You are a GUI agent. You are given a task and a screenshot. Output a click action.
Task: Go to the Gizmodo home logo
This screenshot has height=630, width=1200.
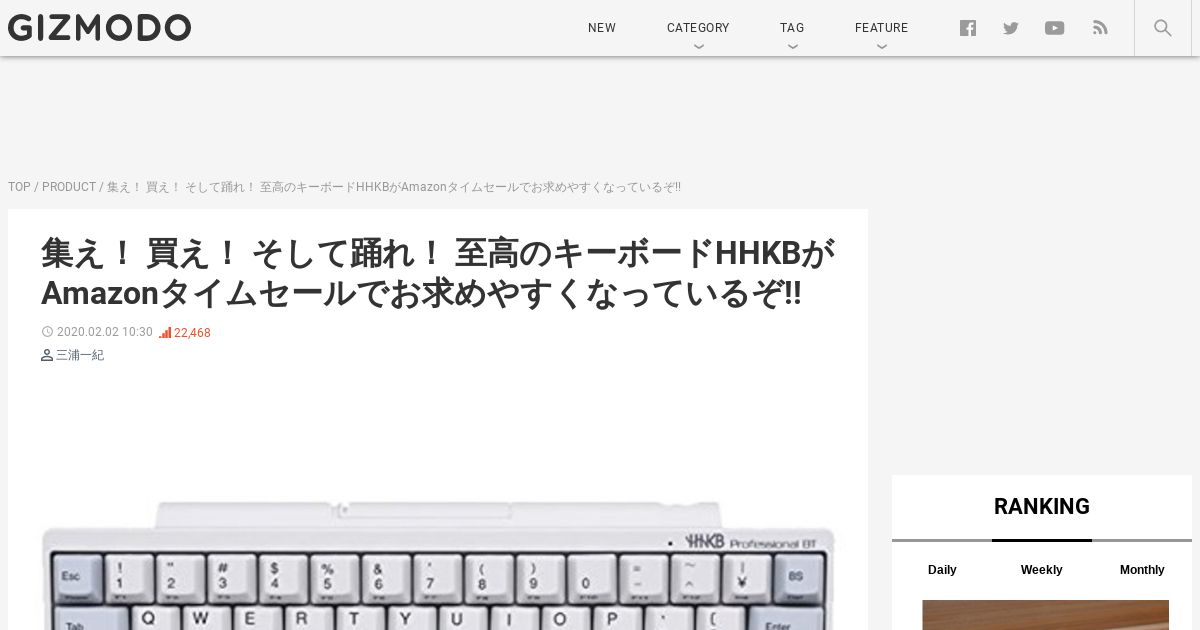click(x=99, y=27)
